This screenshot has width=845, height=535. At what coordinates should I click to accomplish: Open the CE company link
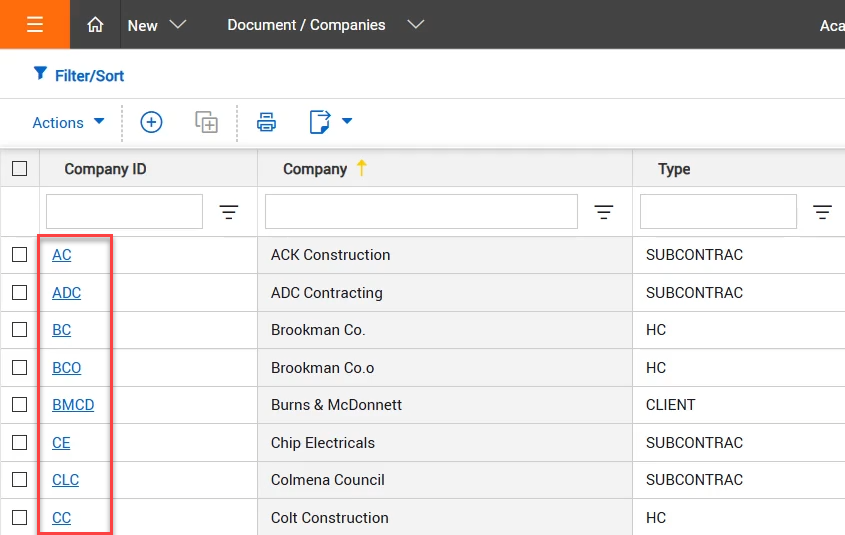[61, 443]
